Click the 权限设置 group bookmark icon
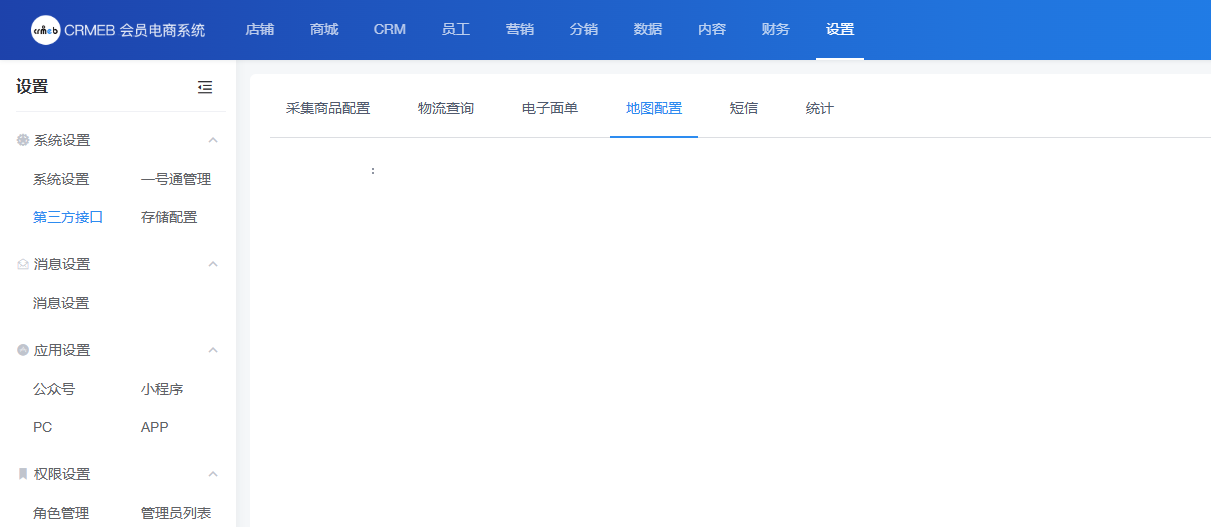1211x527 pixels. (x=23, y=475)
